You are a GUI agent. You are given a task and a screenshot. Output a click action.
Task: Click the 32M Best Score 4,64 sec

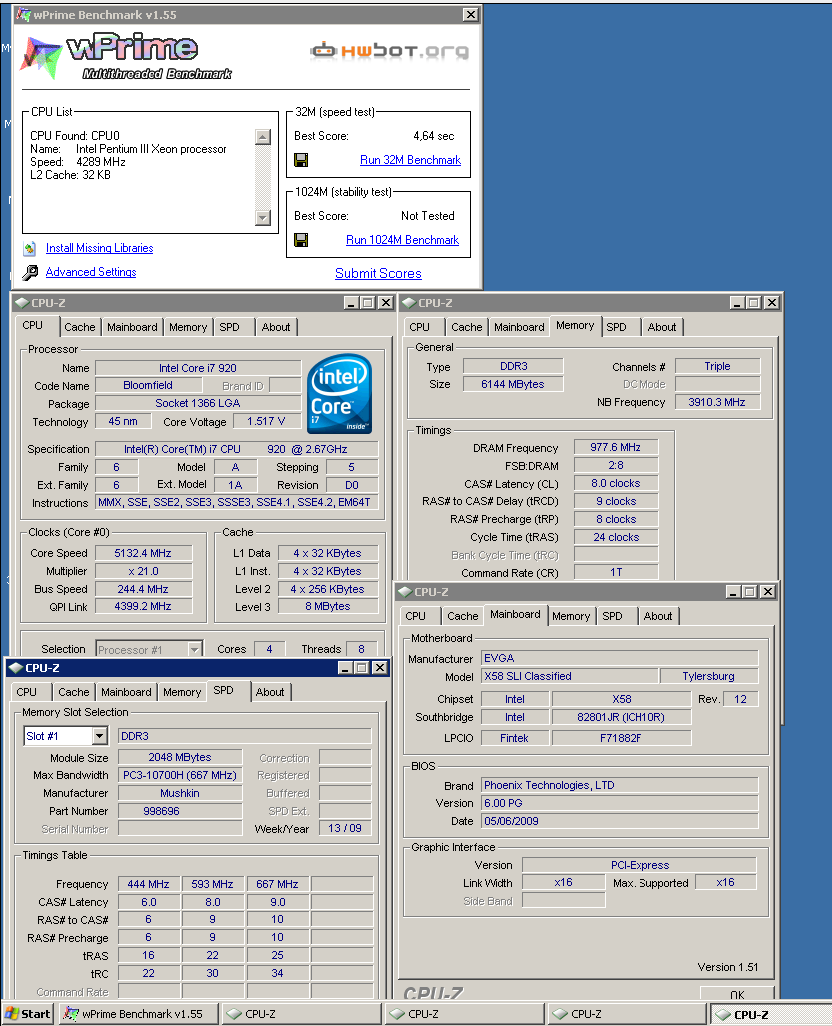tap(434, 136)
